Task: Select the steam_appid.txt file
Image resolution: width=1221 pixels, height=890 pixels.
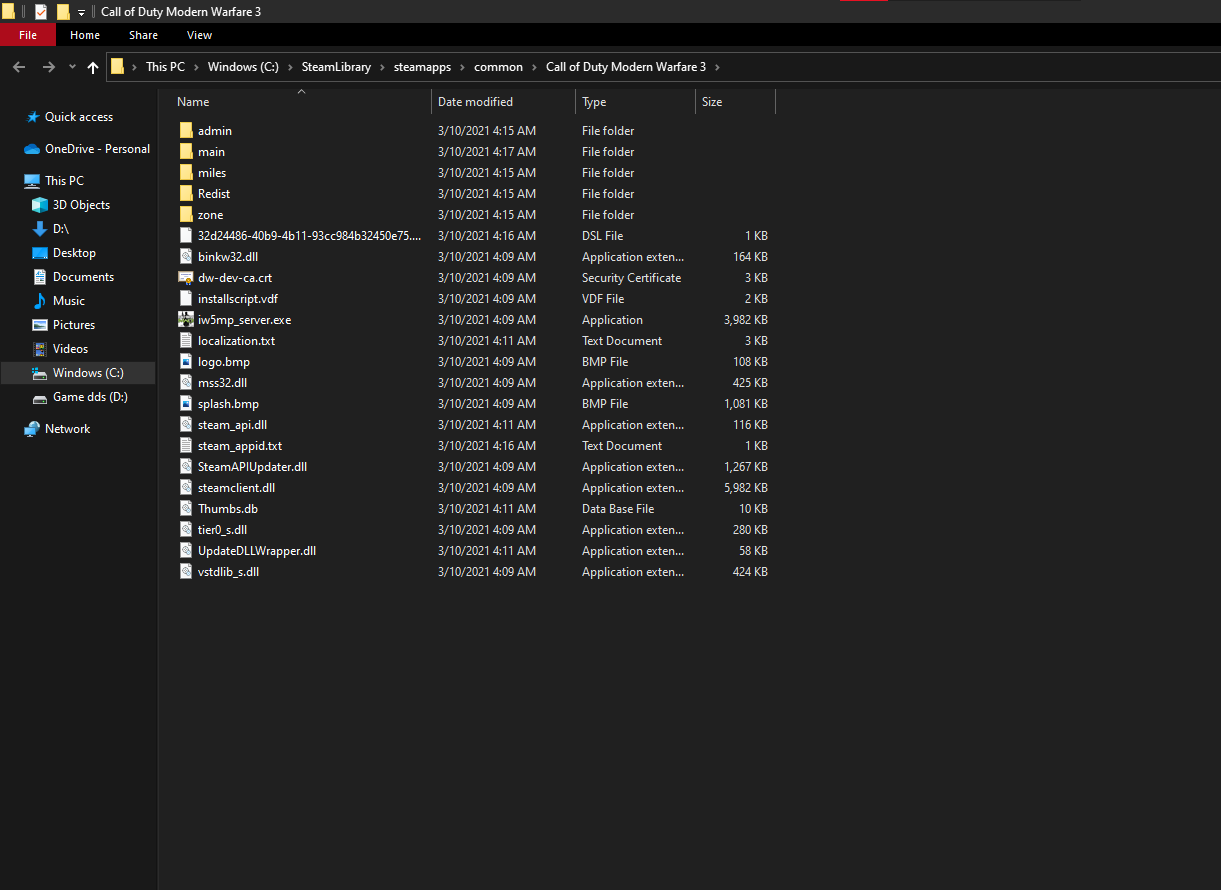Action: (x=240, y=446)
